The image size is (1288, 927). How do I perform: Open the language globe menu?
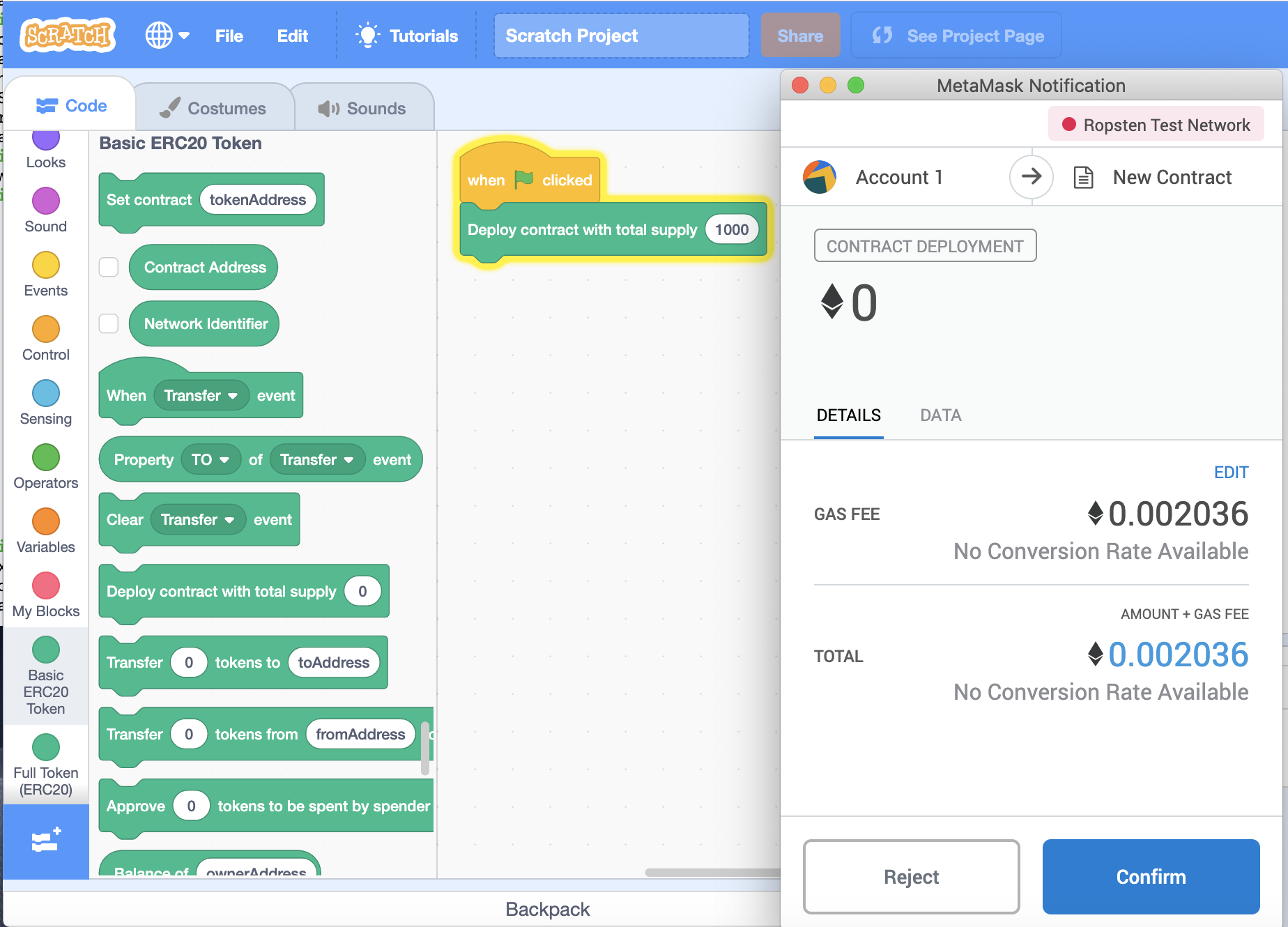[167, 36]
